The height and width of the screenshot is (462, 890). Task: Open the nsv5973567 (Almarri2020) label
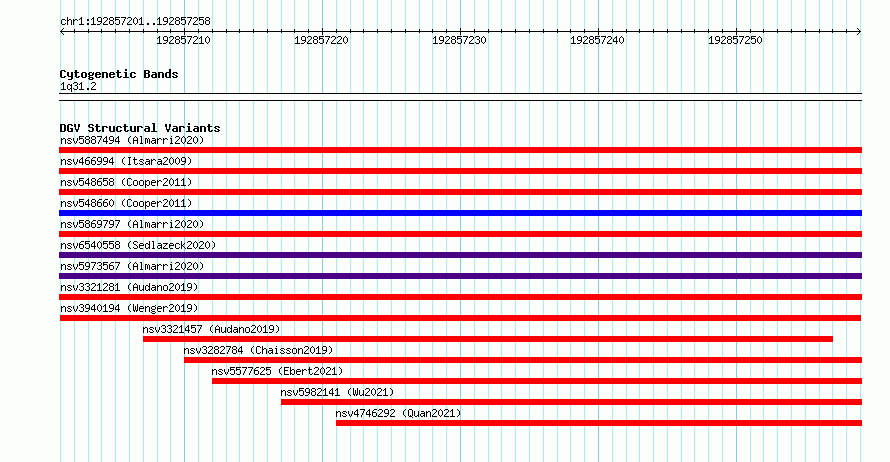click(x=132, y=266)
